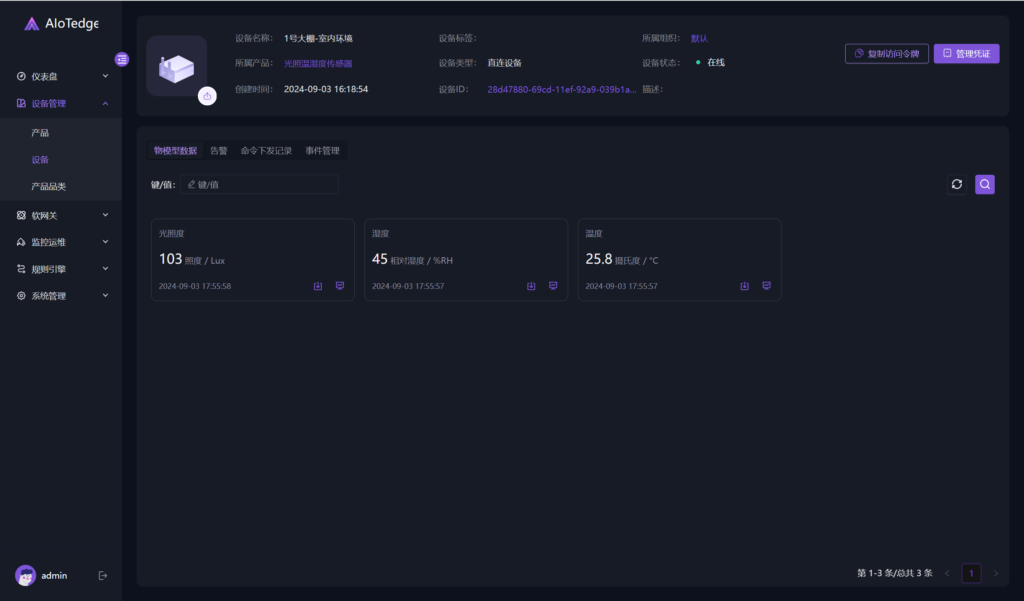Open the 命令下发记录 tab
This screenshot has height=601, width=1024.
(x=266, y=151)
